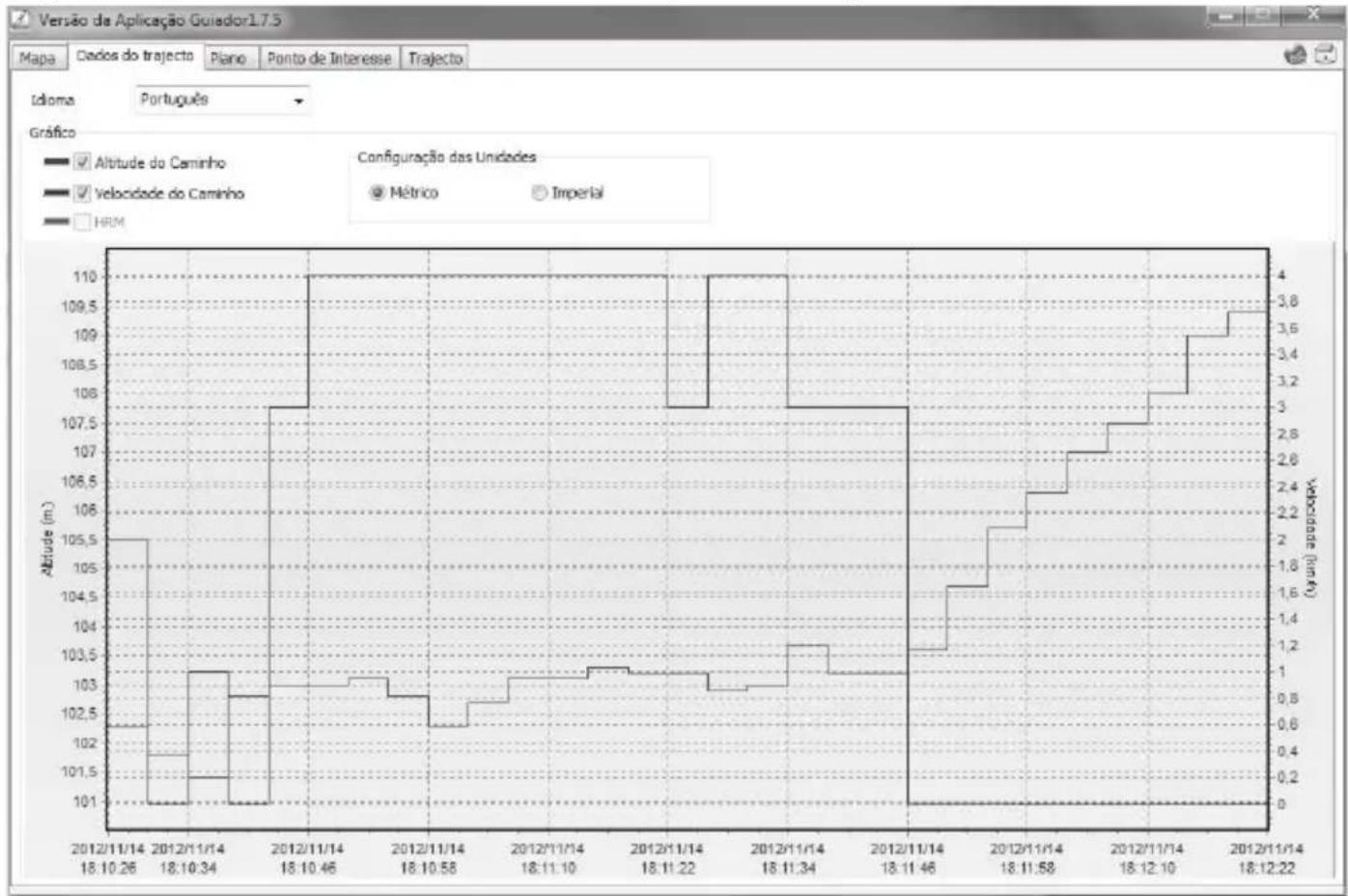Click the Idioma label
This screenshot has height=896, width=1348.
(x=52, y=99)
